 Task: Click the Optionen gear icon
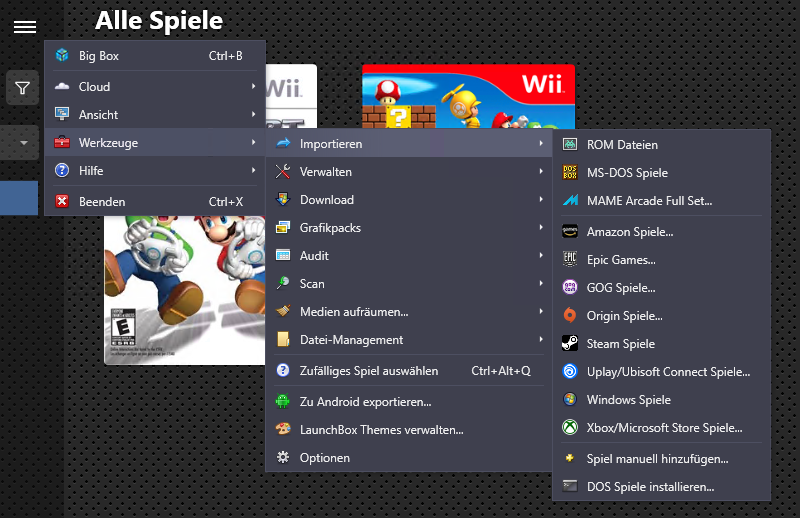pyautogui.click(x=283, y=458)
